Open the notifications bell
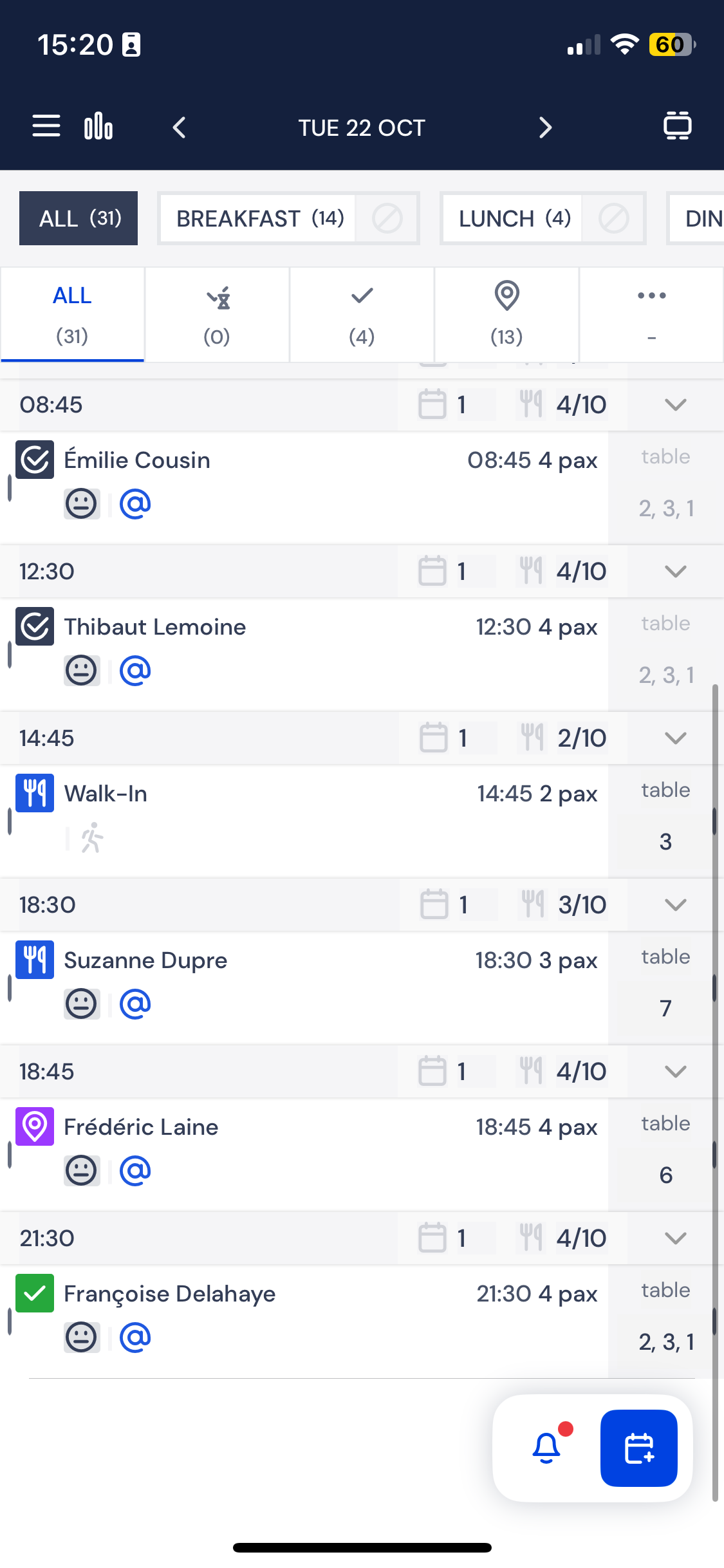 (547, 1448)
